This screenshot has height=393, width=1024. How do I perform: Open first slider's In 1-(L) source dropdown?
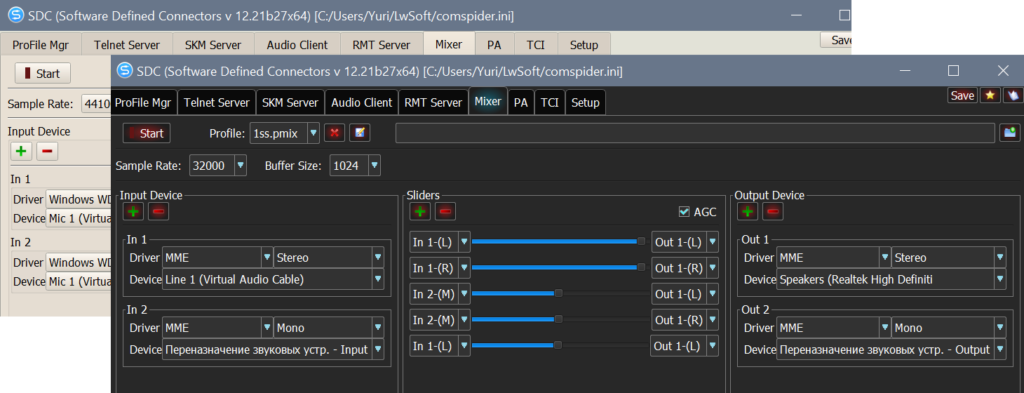coord(464,242)
